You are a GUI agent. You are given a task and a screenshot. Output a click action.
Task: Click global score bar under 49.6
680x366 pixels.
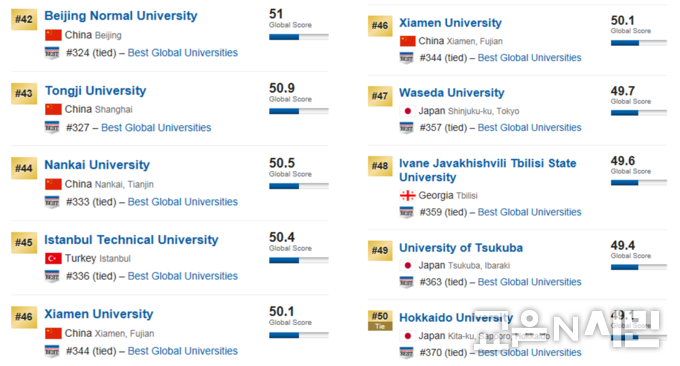pos(638,183)
